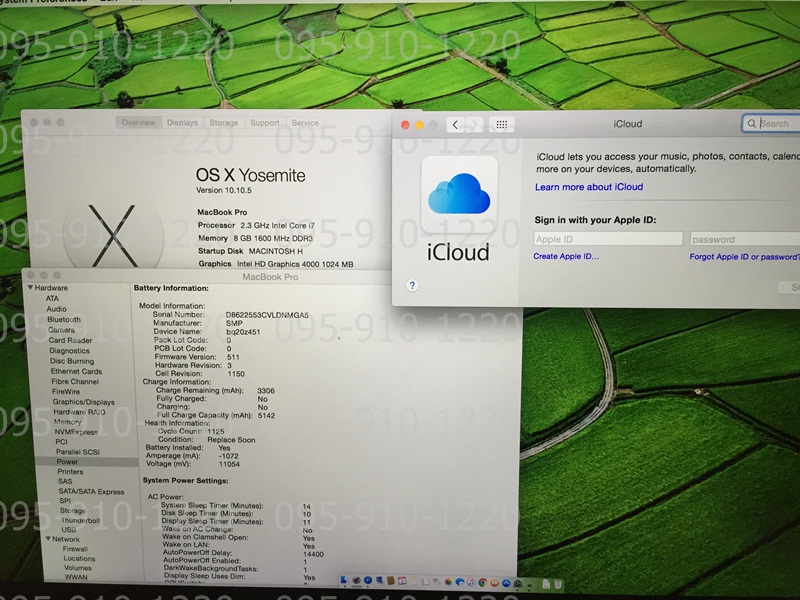This screenshot has height=600, width=800.
Task: Switch to the Displays tab
Action: point(182,122)
